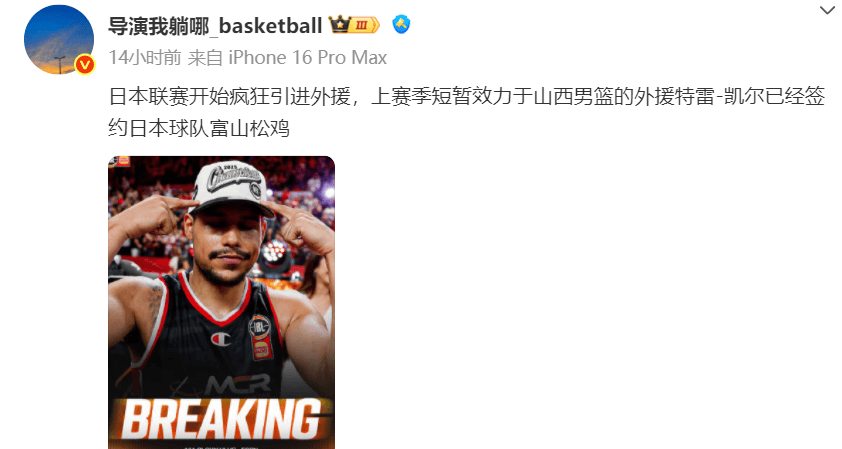Open the 导演我躺哪_basketball username link
842x449 pixels.
point(215,25)
